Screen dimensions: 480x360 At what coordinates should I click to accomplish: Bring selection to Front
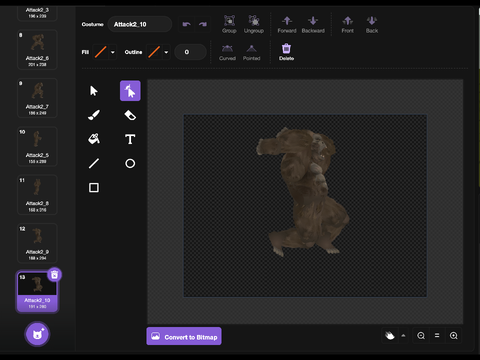(347, 24)
